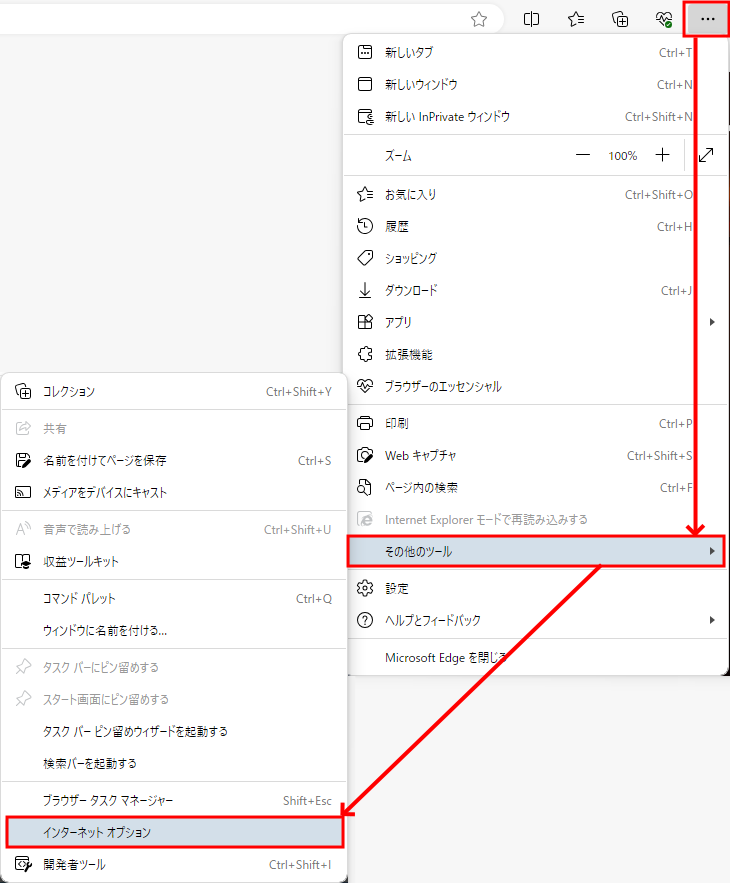Expand the その他のツール submenu arrow

[712, 551]
